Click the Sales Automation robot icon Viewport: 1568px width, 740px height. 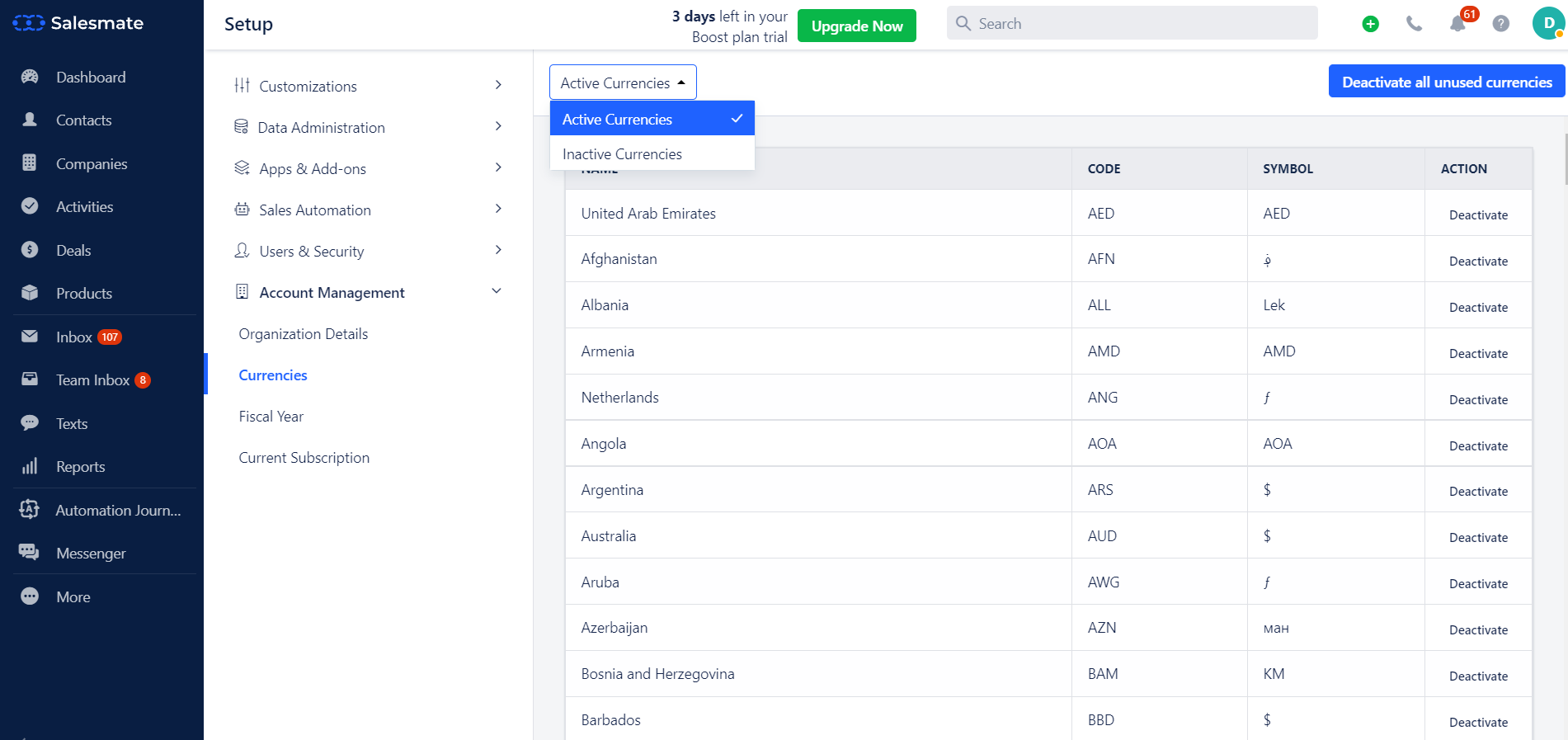[x=242, y=209]
